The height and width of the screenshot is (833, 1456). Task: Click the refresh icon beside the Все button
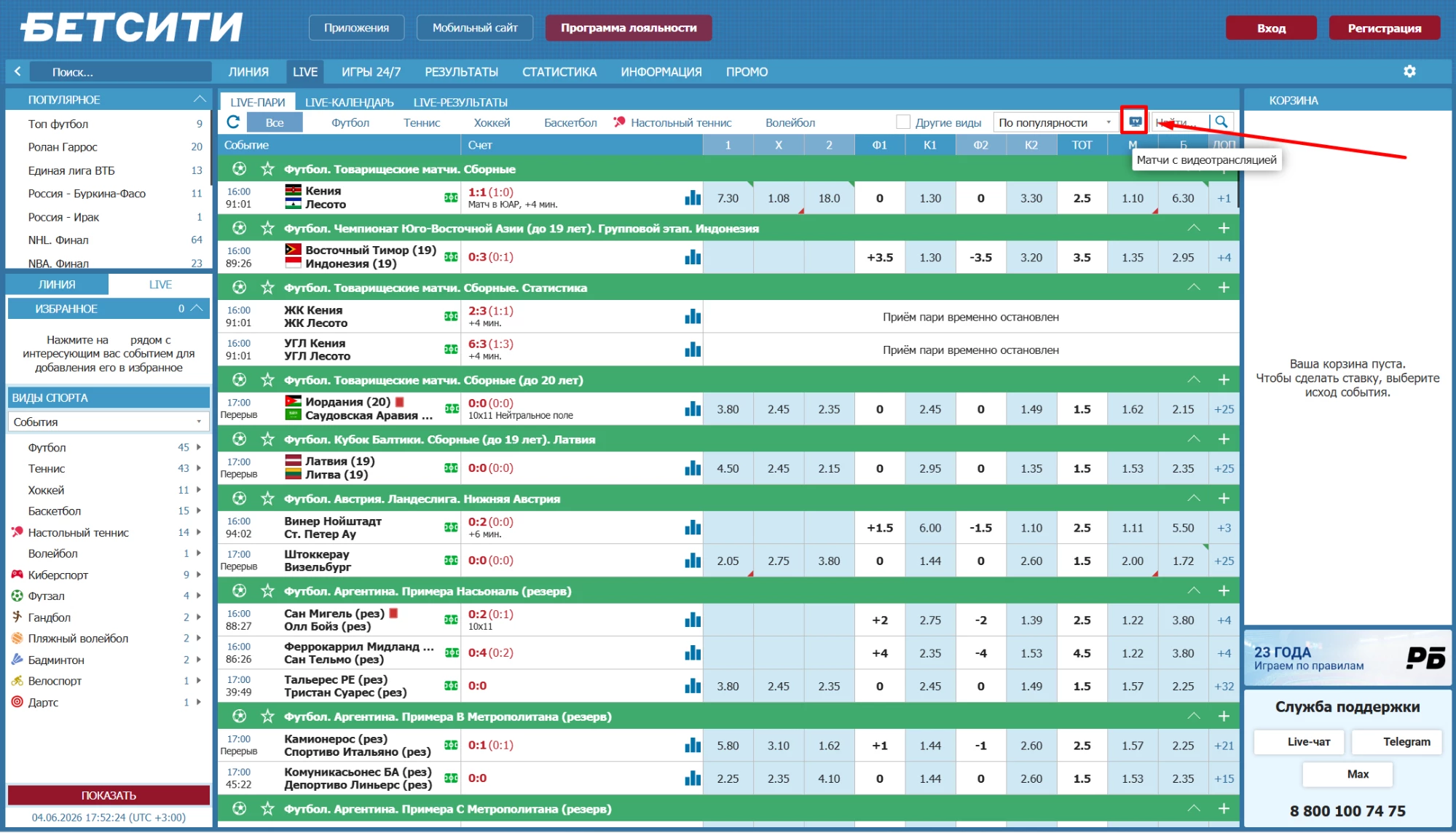pos(234,122)
